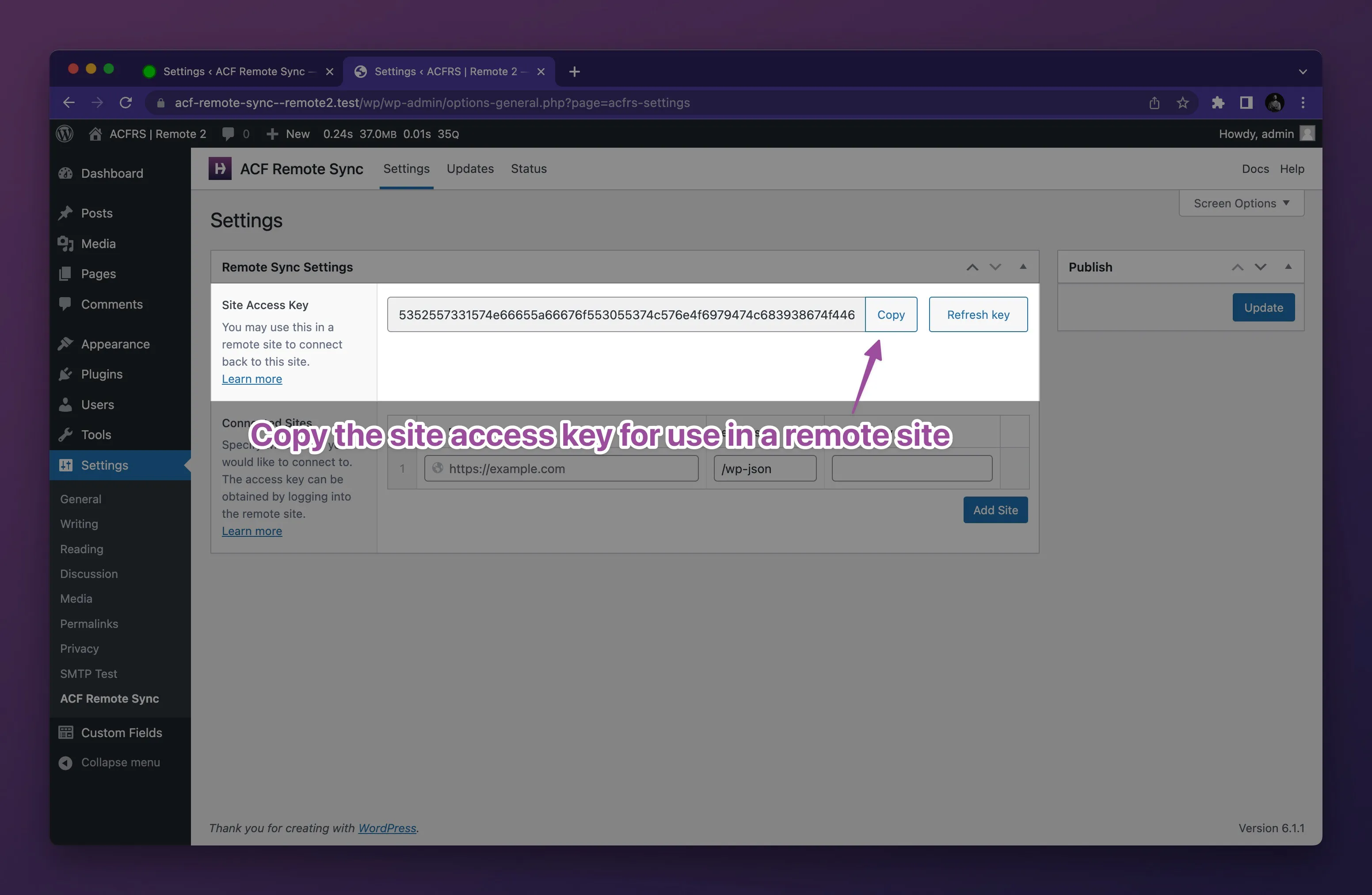Viewport: 1372px width, 895px height.
Task: Click the Update publish button
Action: pyautogui.click(x=1263, y=307)
